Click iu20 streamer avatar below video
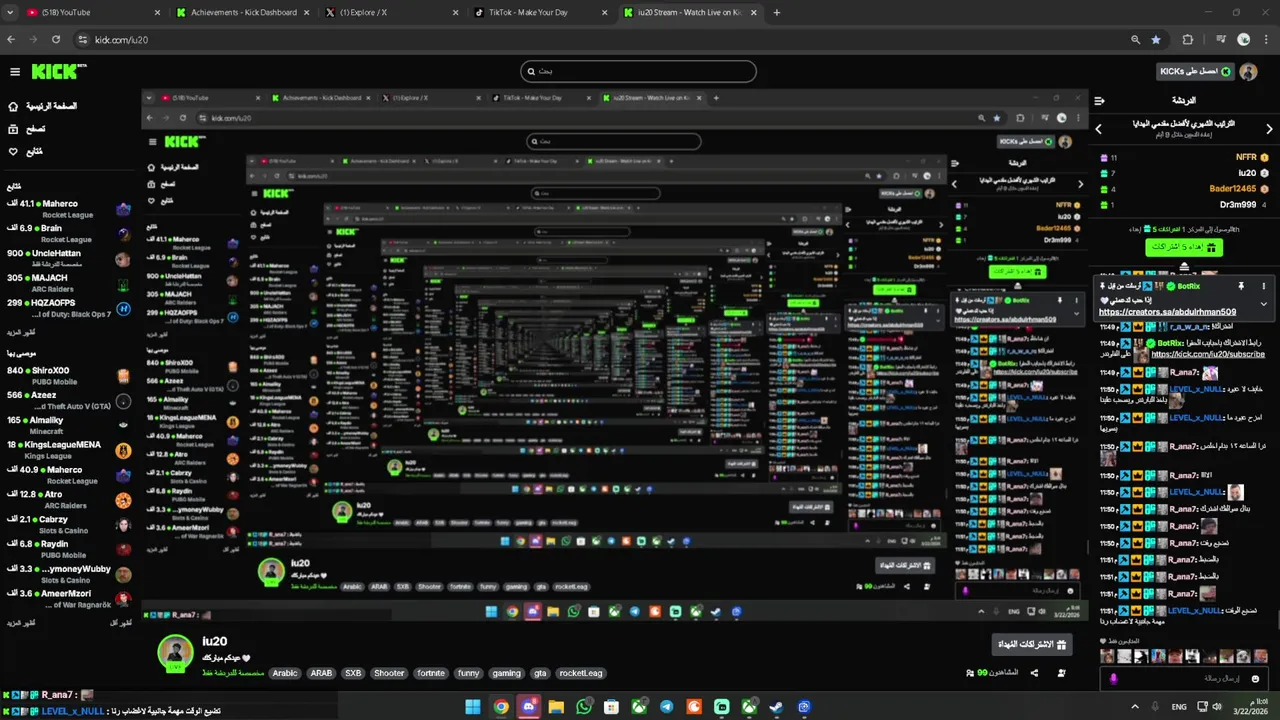The image size is (1280, 720). 175,652
